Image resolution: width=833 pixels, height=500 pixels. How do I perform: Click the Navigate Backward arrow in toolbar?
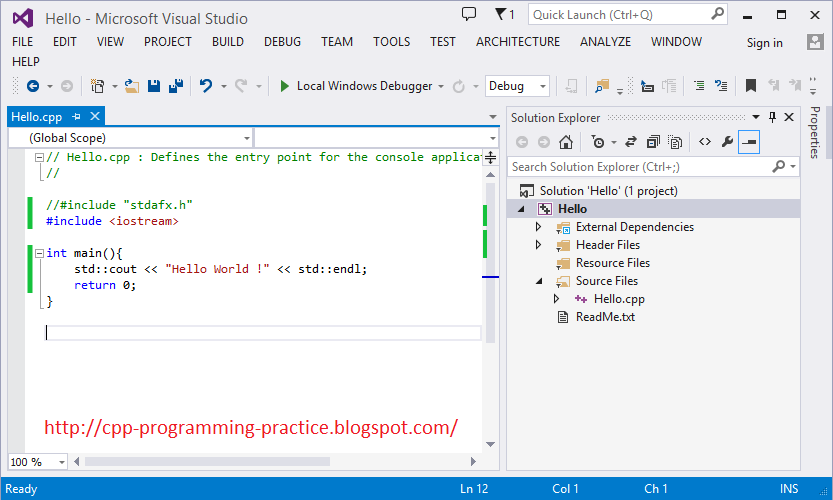pyautogui.click(x=33, y=86)
